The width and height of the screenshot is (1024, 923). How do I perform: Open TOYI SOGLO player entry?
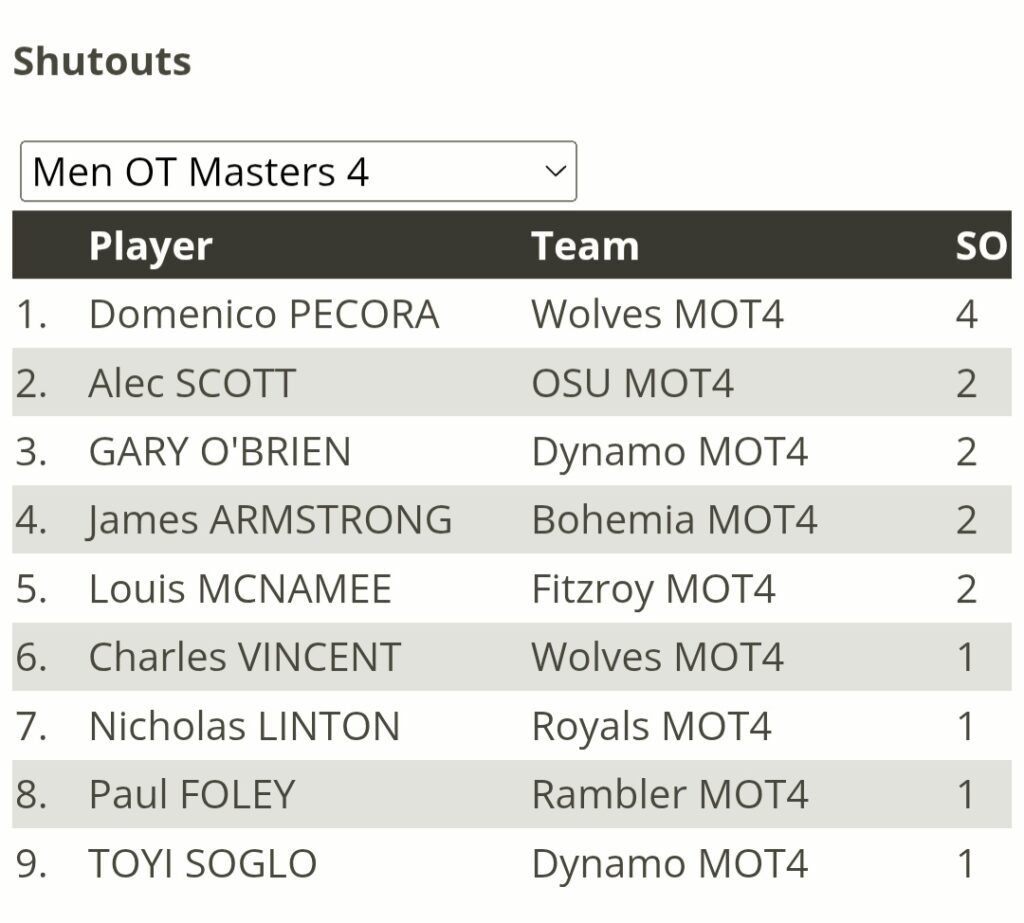[x=202, y=864]
